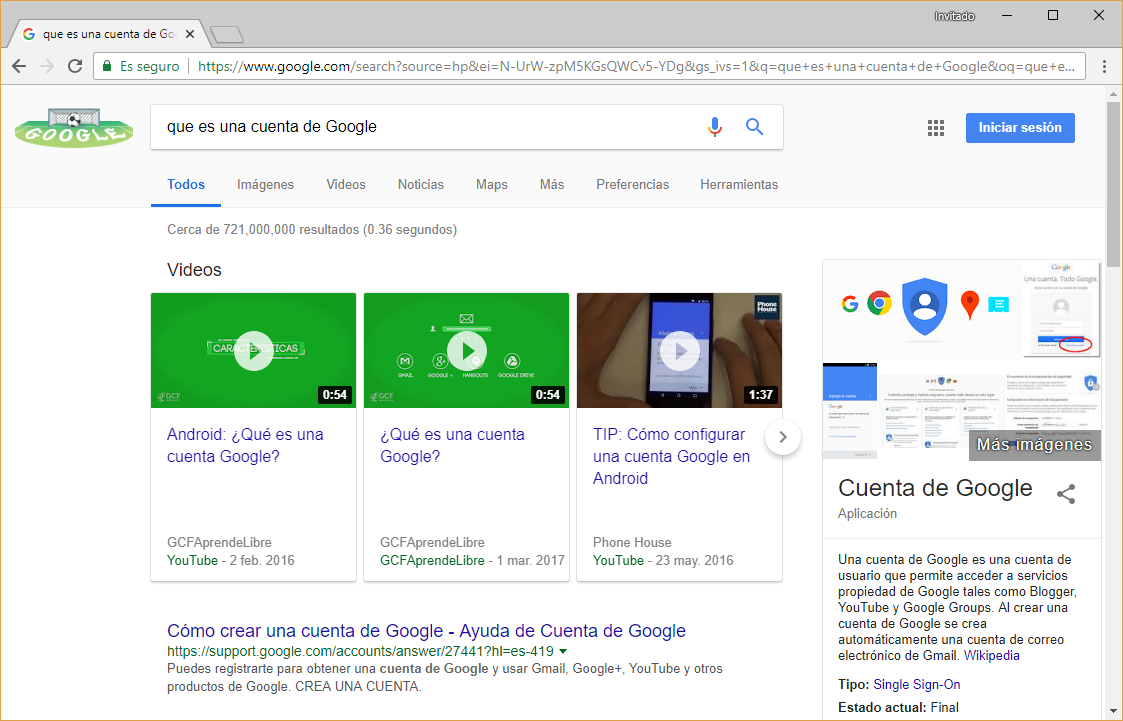Click the account settings screenshot thumbnail
1123x721 pixels.
point(941,412)
